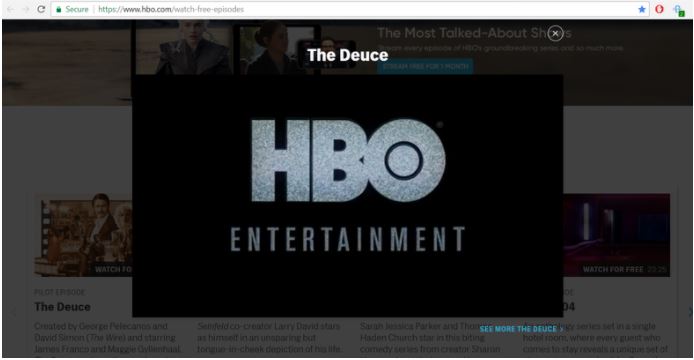Click the Stream Free For 1 Month button
Viewport: 694px width, 360px height.
[425, 66]
